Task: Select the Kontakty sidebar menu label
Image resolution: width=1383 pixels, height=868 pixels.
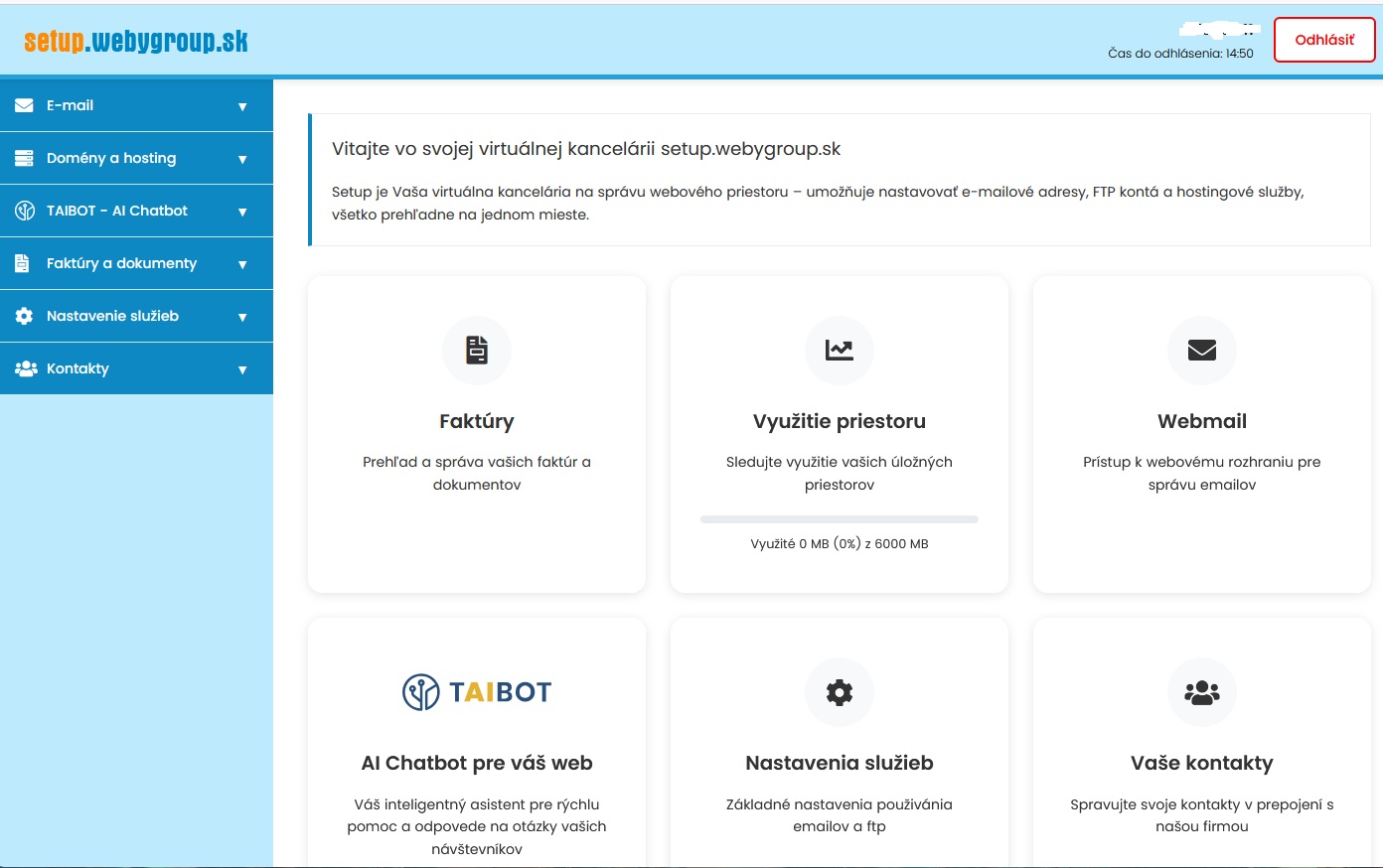Action: click(x=77, y=368)
